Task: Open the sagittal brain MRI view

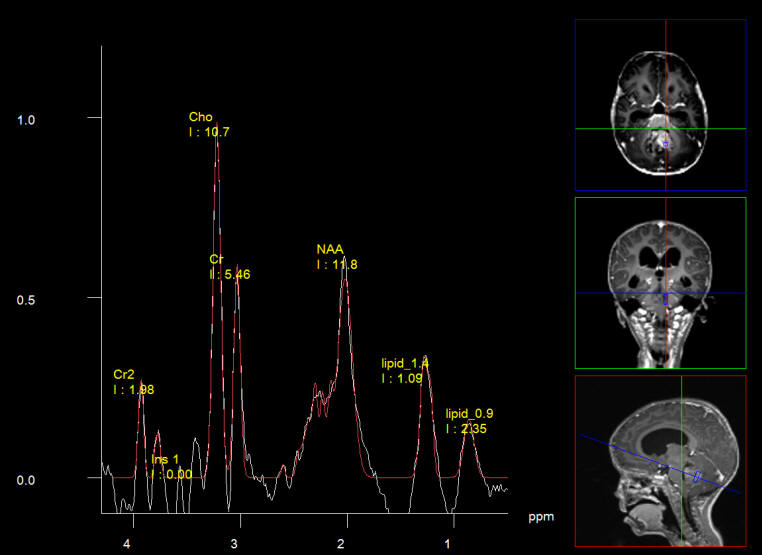Action: click(x=660, y=461)
